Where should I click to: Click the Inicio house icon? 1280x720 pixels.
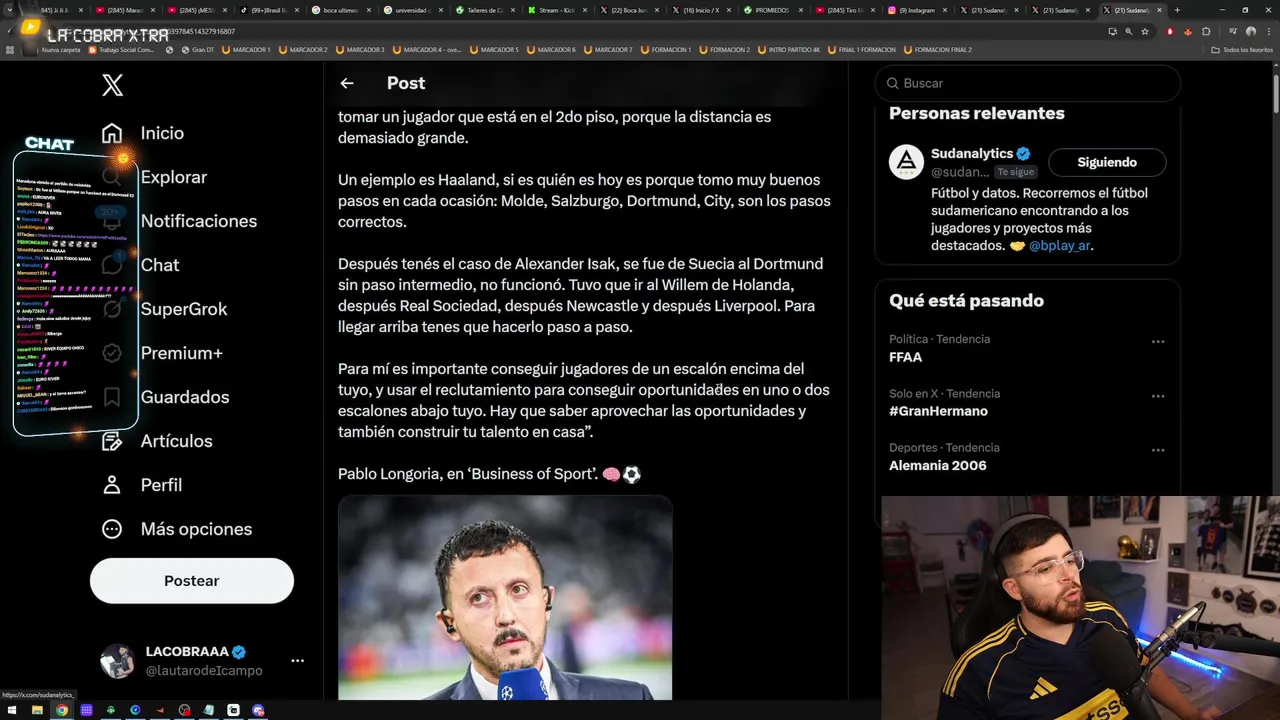pos(112,133)
